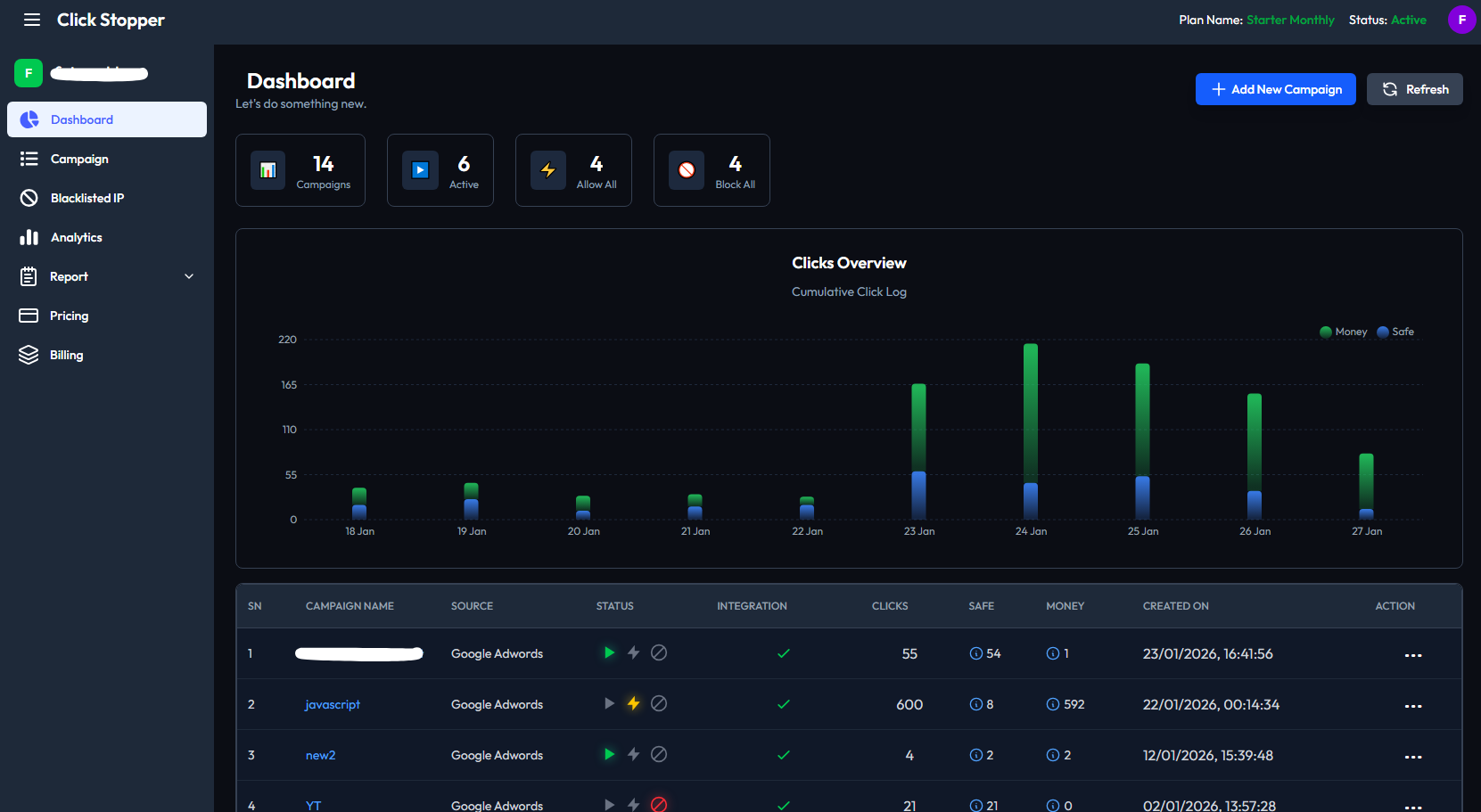The height and width of the screenshot is (812, 1481).
Task: Click the Active campaigns card icon
Action: [x=419, y=170]
